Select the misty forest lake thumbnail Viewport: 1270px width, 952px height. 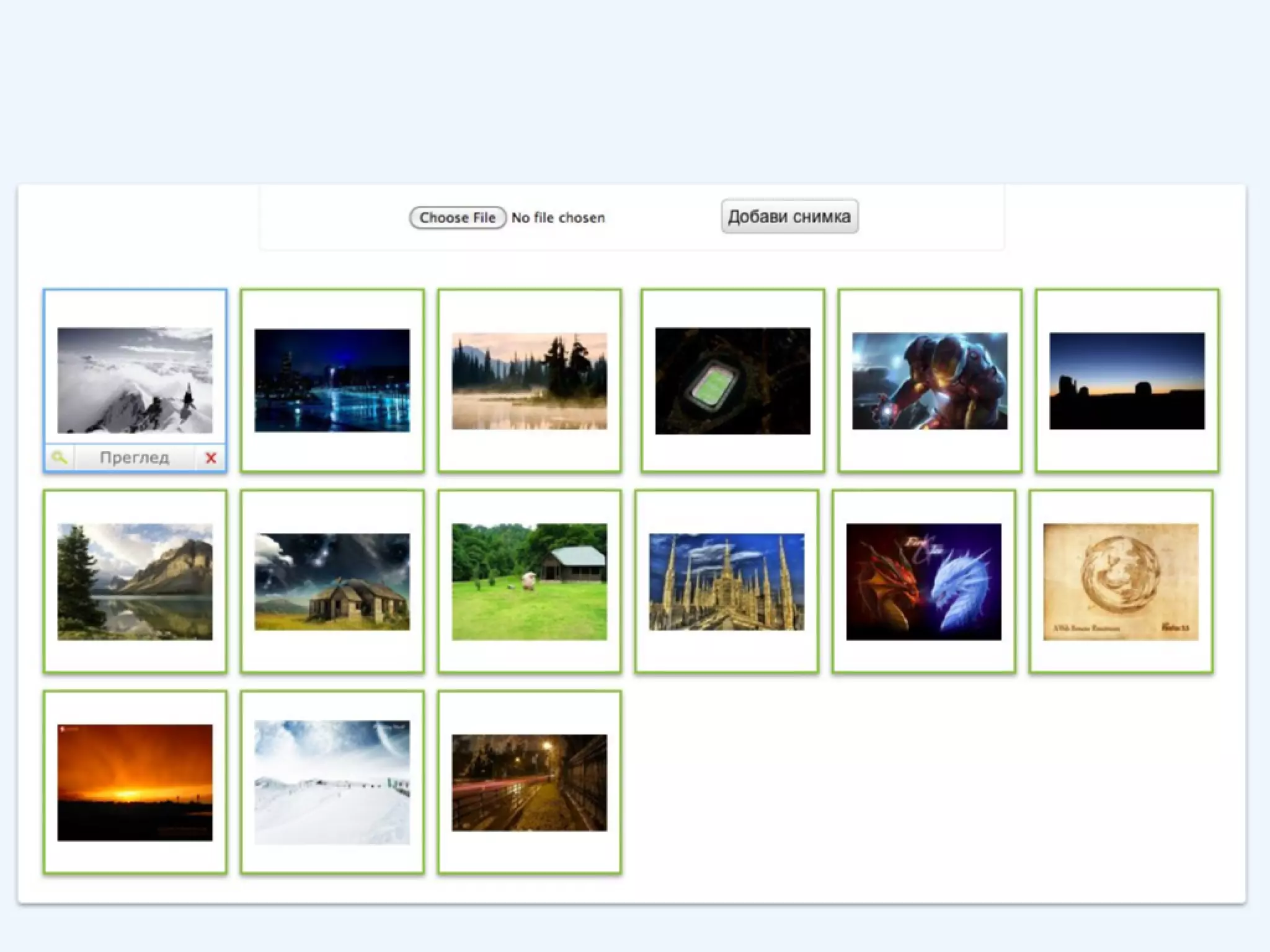click(x=529, y=381)
